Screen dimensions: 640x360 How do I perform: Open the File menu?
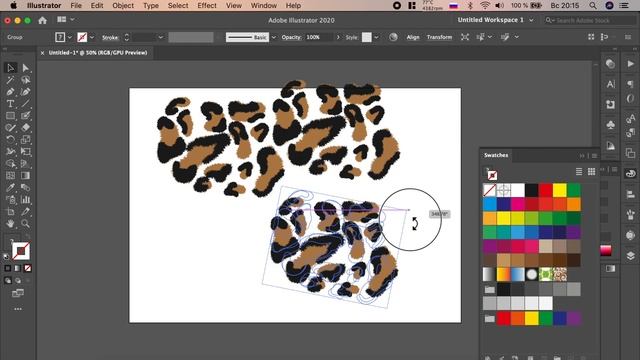(76, 6)
